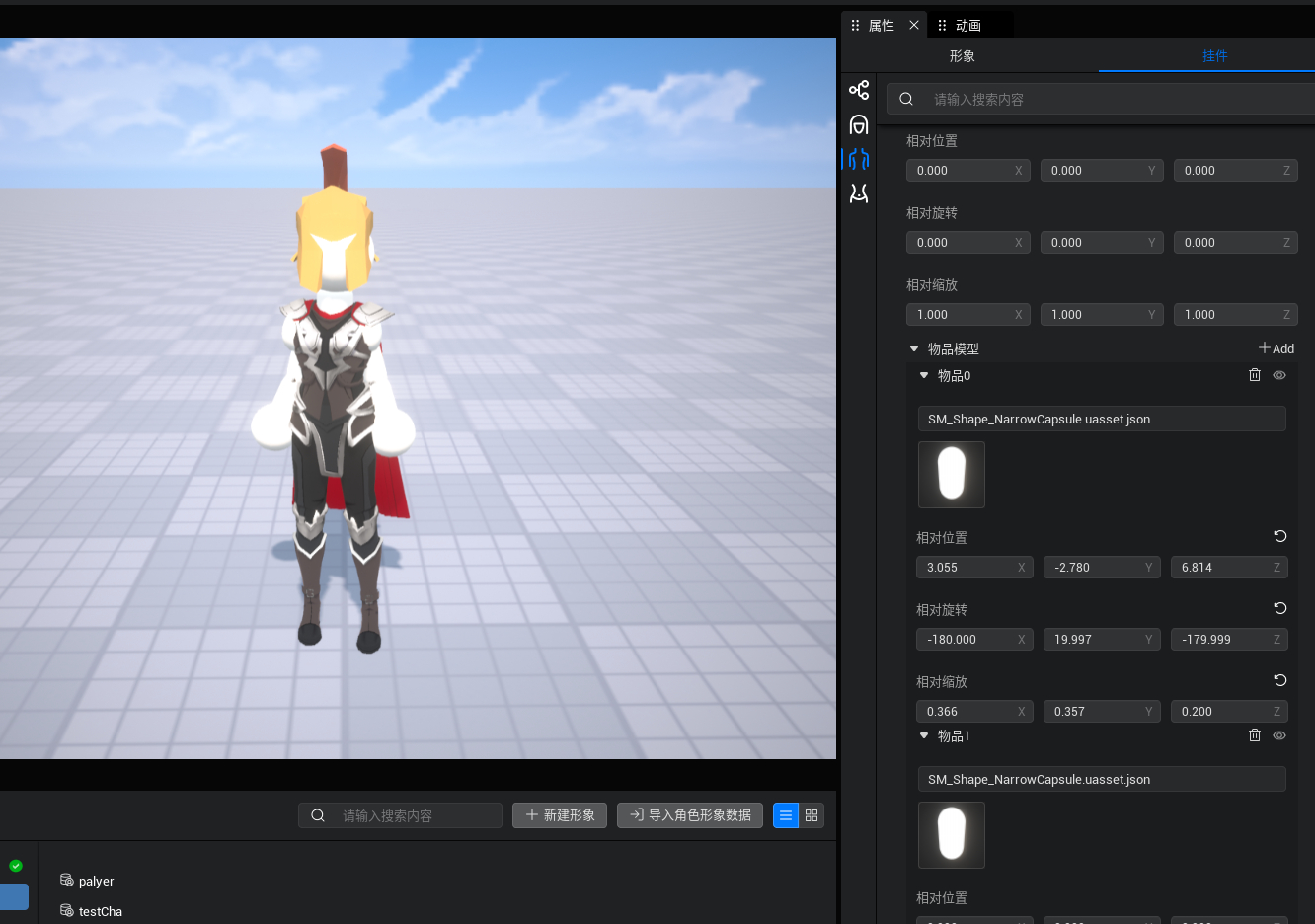Viewport: 1315px width, 924px height.
Task: Select the highlighted blue body attachment sidebar icon
Action: [859, 158]
